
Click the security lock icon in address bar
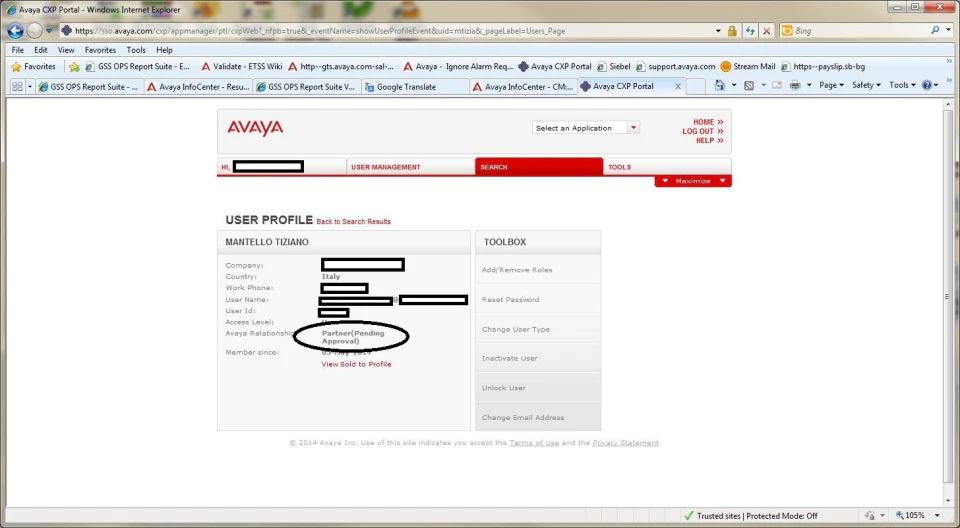(x=732, y=31)
